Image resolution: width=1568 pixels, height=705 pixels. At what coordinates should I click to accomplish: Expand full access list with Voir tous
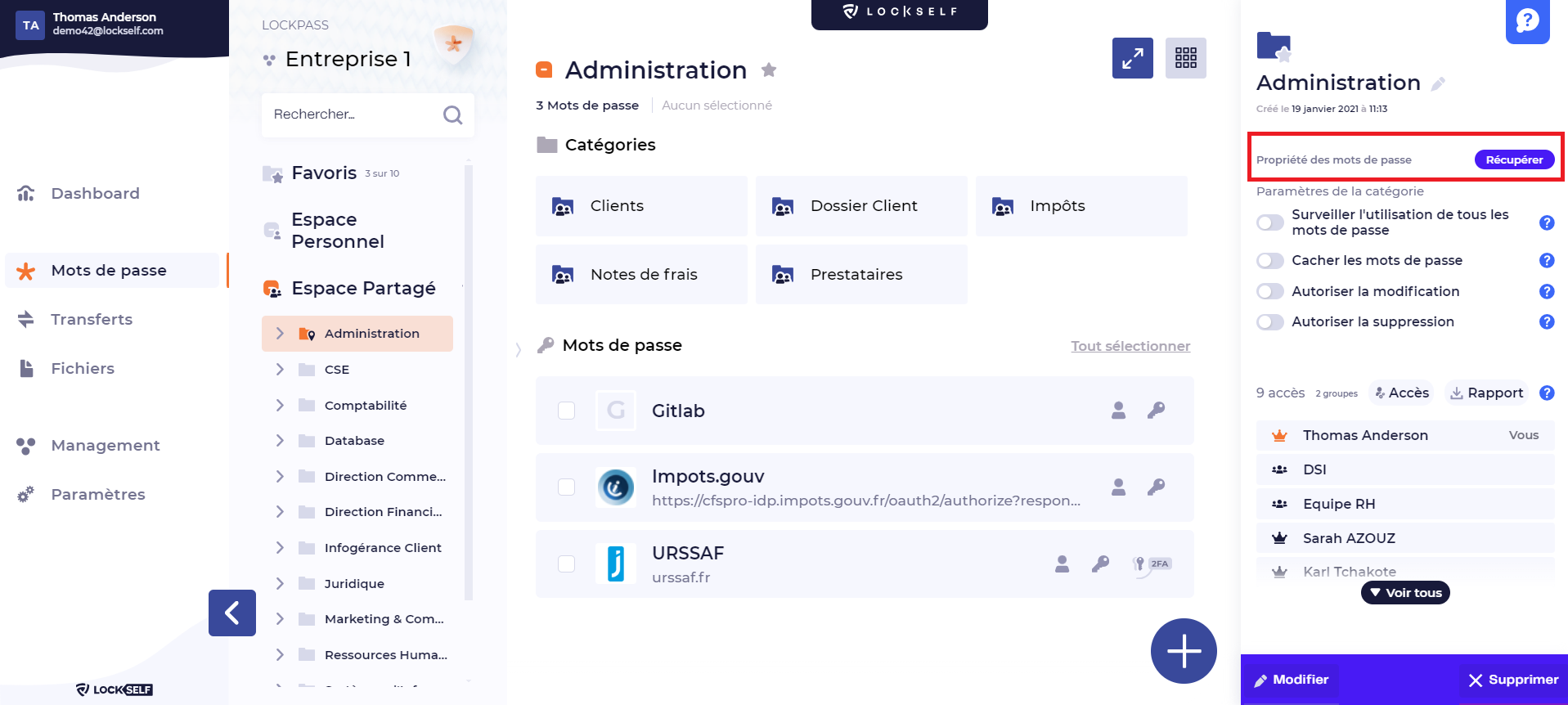tap(1404, 593)
